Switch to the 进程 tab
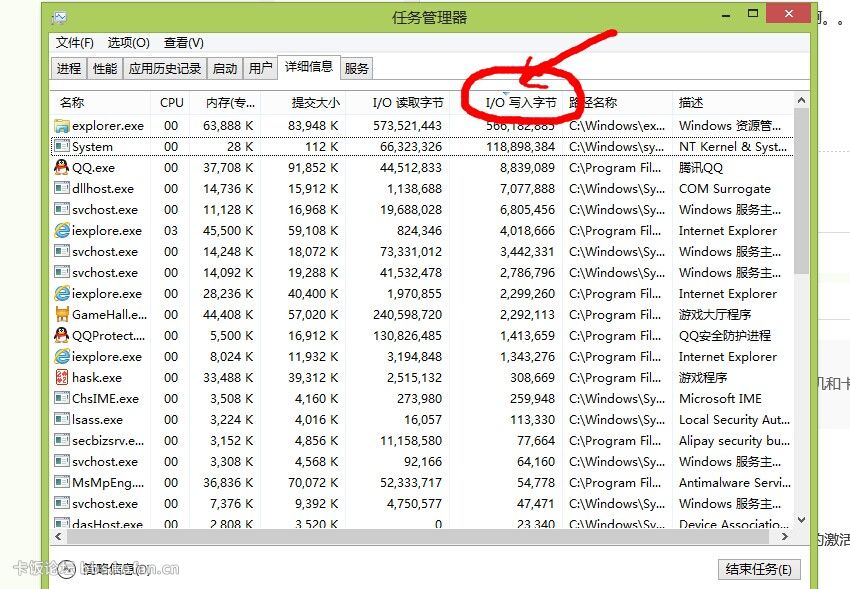This screenshot has width=850, height=589. click(x=69, y=68)
